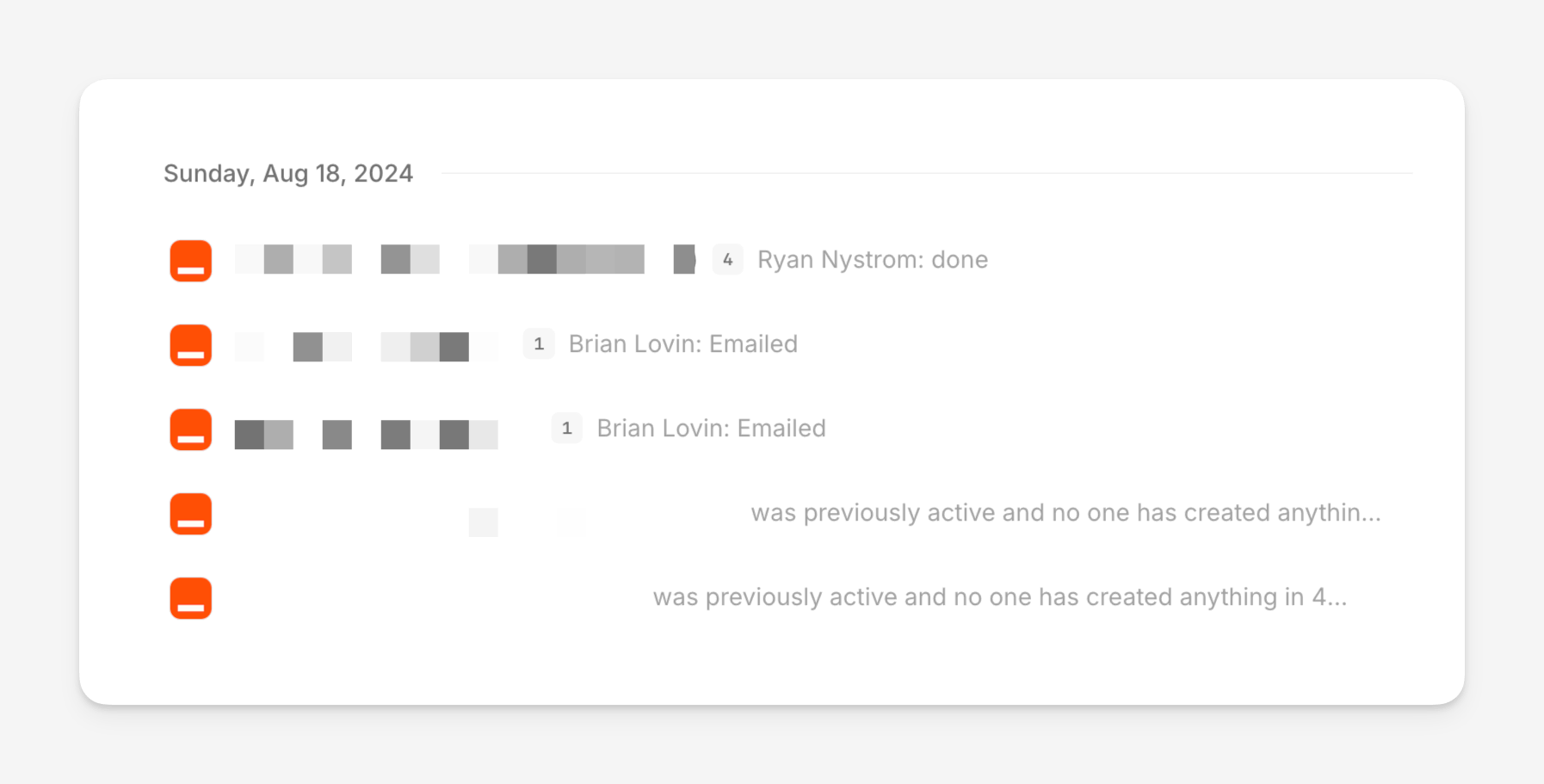Viewport: 1544px width, 784px height.
Task: Click the orange icon in the third row
Action: (190, 429)
